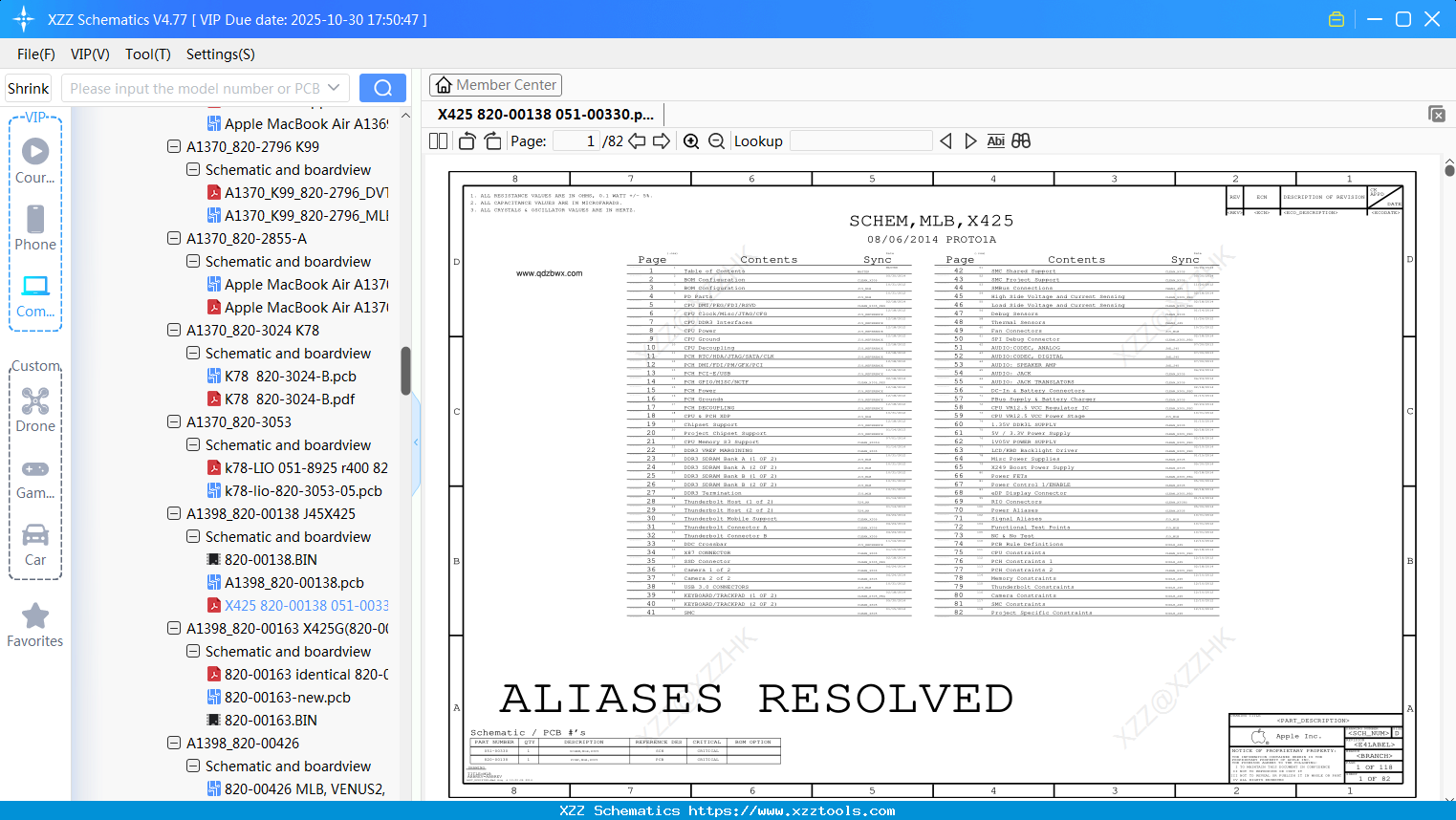The image size is (1456, 820).
Task: Click the binoculars search icon
Action: tap(1021, 141)
